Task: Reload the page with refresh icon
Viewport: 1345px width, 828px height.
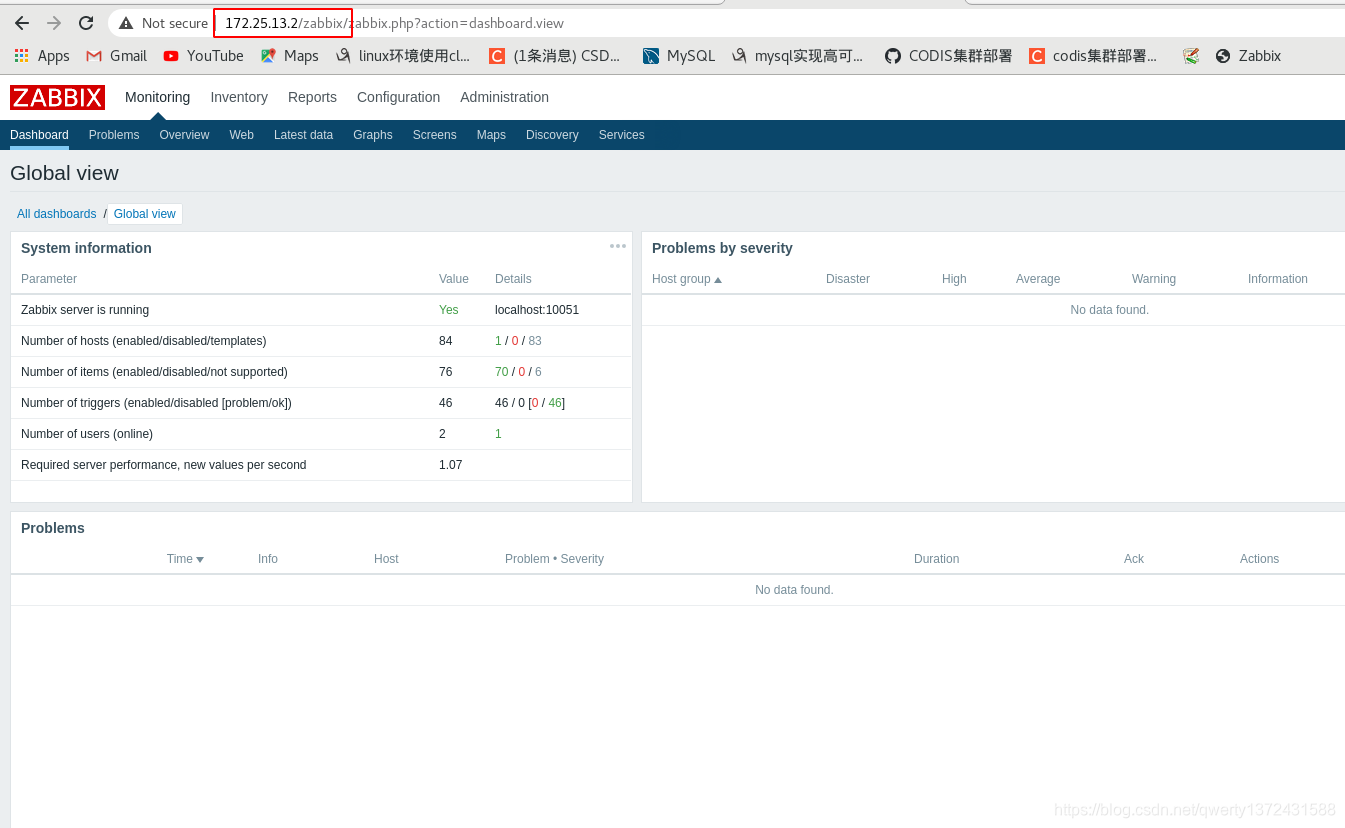Action: (86, 23)
